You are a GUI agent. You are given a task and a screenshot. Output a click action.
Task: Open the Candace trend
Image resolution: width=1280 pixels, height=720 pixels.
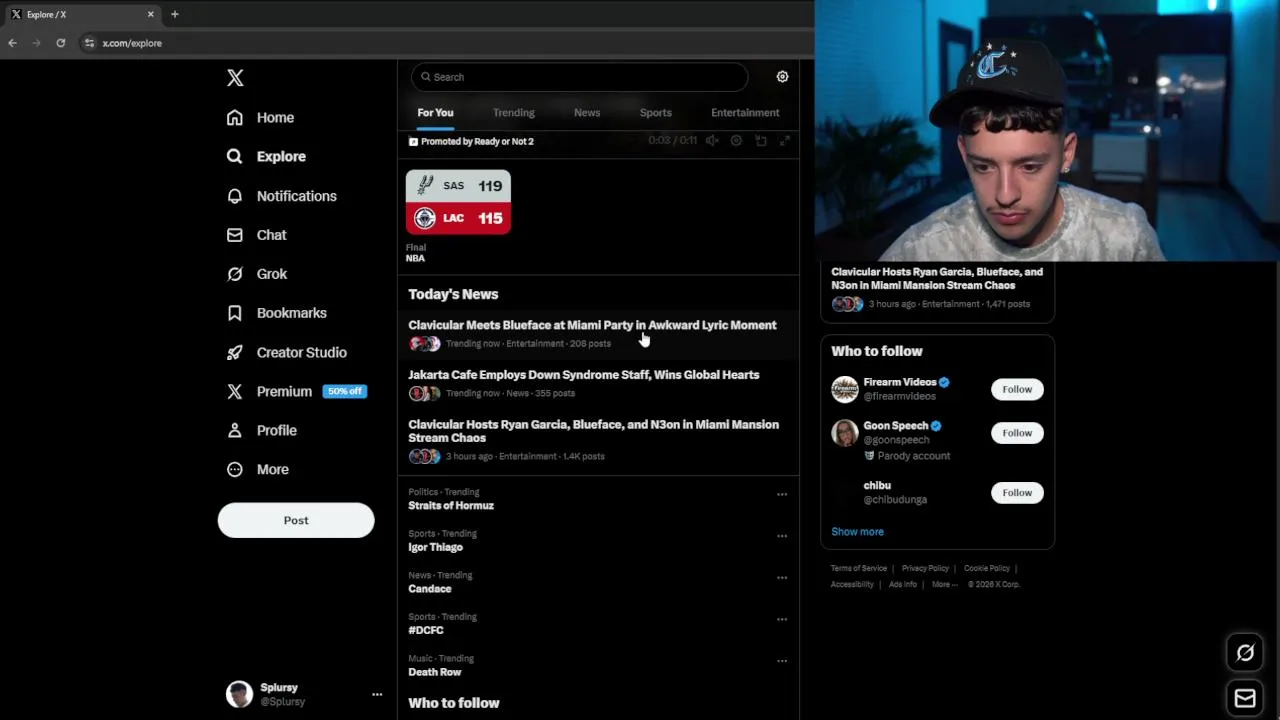430,589
